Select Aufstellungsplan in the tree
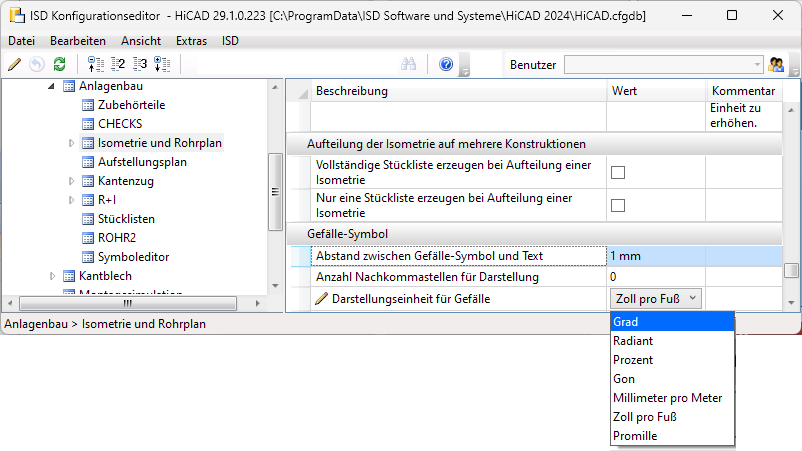 point(142,162)
